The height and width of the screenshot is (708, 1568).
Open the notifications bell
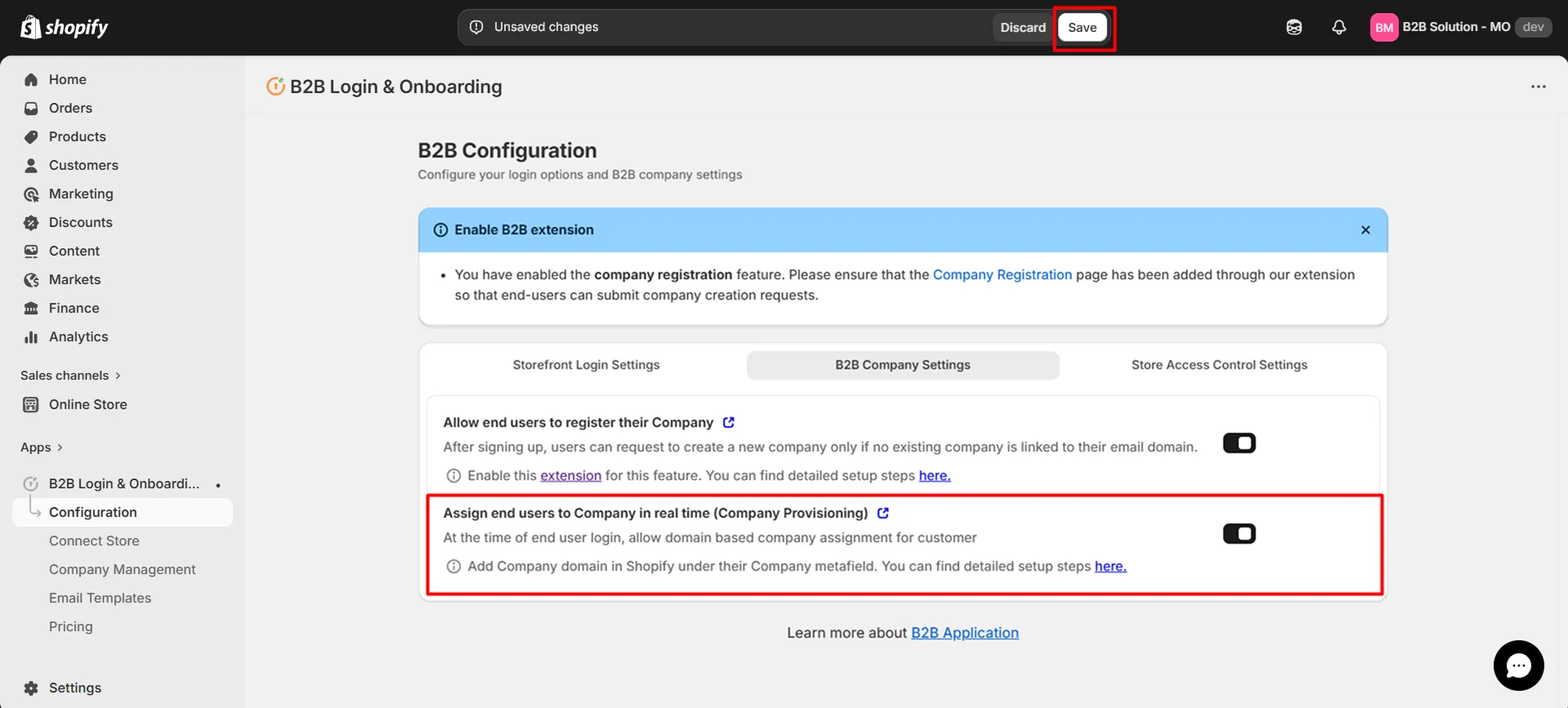click(x=1339, y=27)
